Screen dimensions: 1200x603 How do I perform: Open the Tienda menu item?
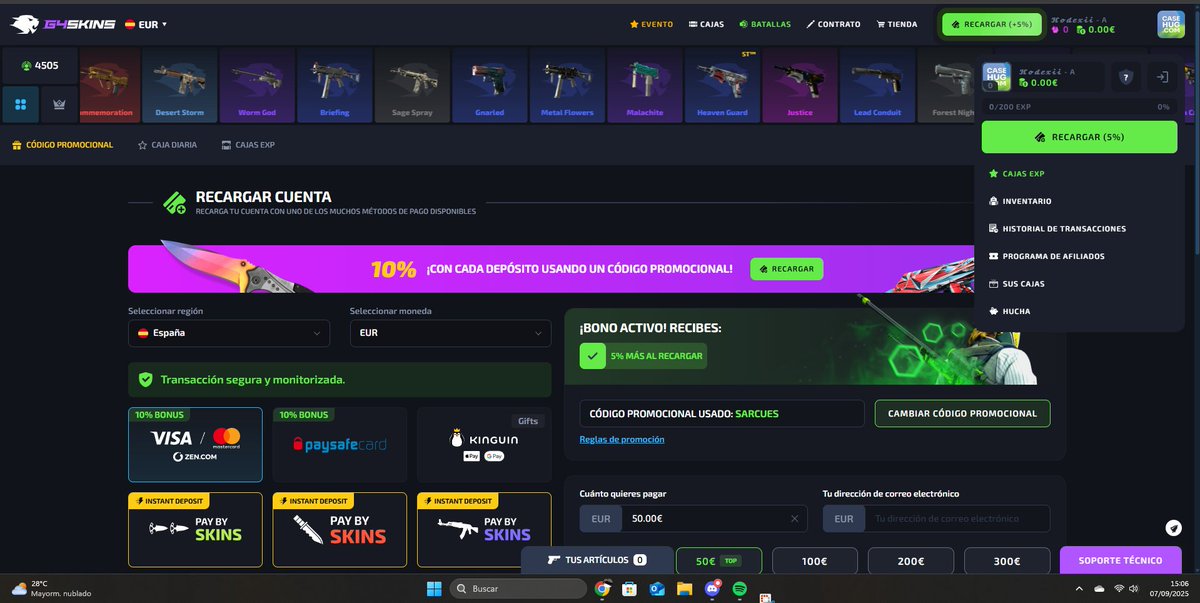click(x=896, y=24)
